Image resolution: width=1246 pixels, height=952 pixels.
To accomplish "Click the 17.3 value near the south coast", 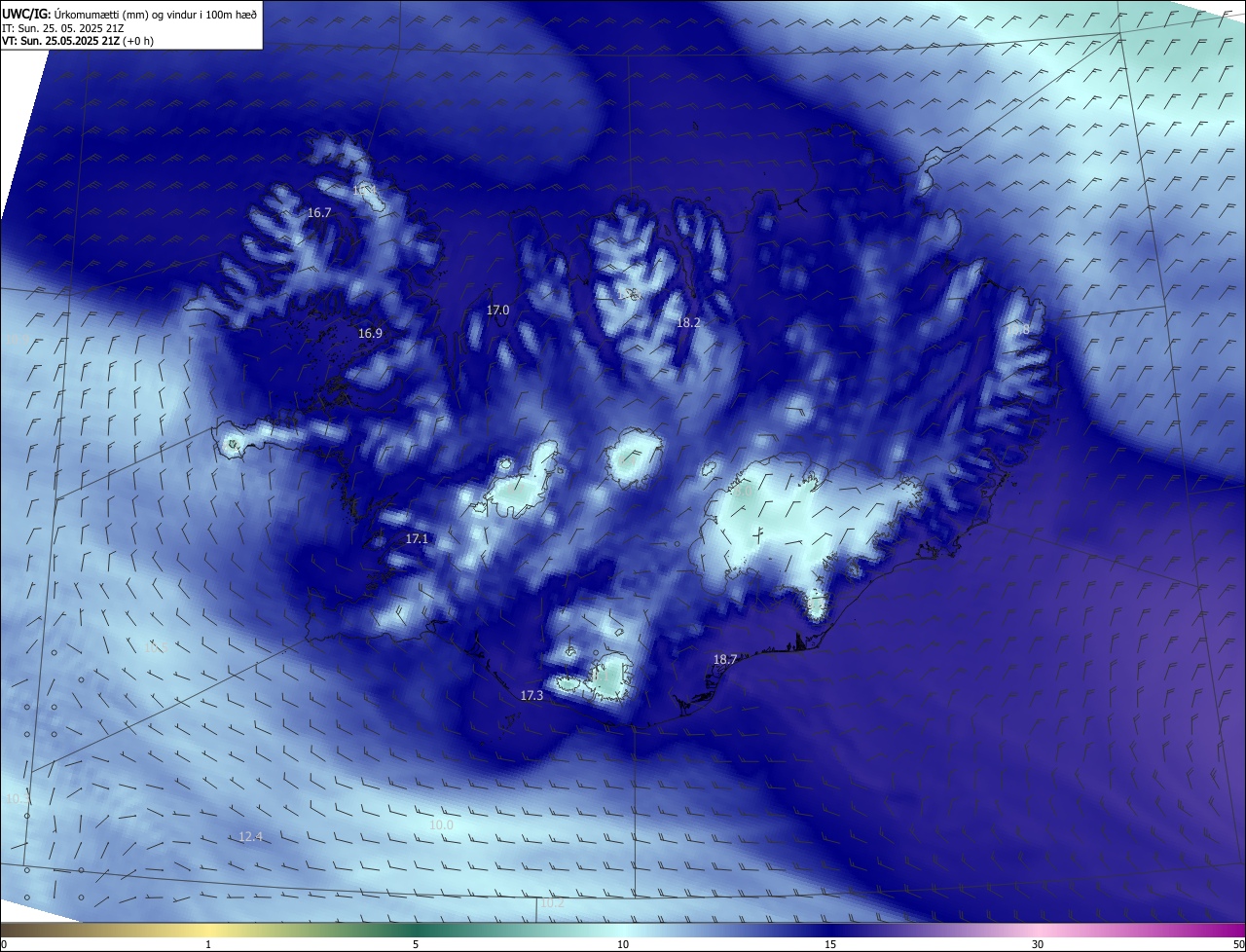I will (531, 695).
